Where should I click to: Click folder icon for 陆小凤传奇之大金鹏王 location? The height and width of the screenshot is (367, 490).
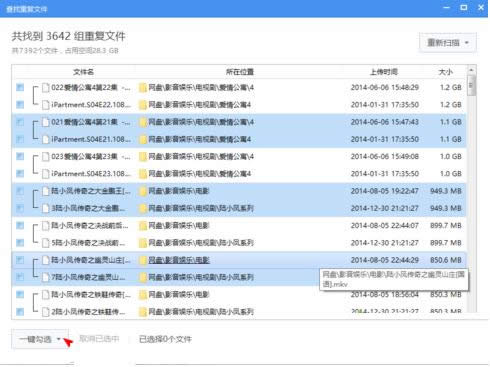(x=143, y=191)
